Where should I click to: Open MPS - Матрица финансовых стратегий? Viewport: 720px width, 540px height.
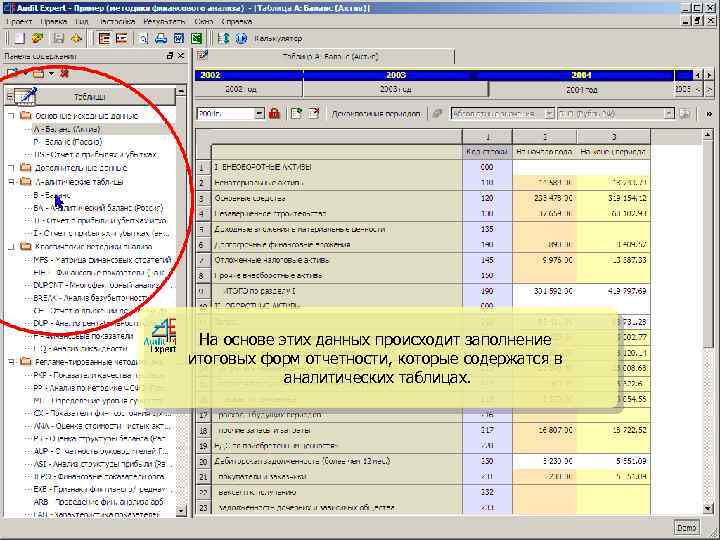click(x=102, y=260)
